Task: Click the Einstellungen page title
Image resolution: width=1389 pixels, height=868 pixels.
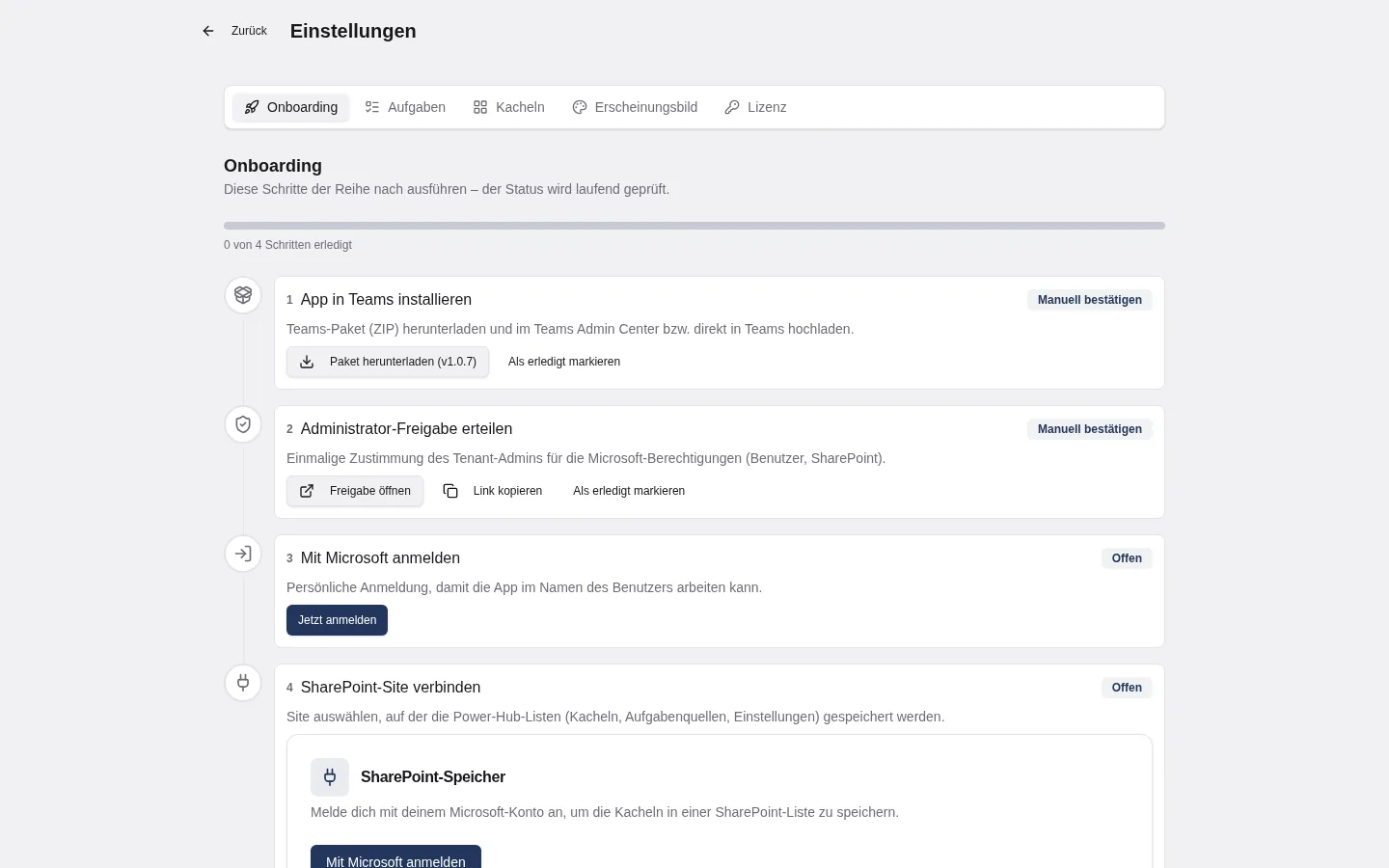Action: coord(353,31)
